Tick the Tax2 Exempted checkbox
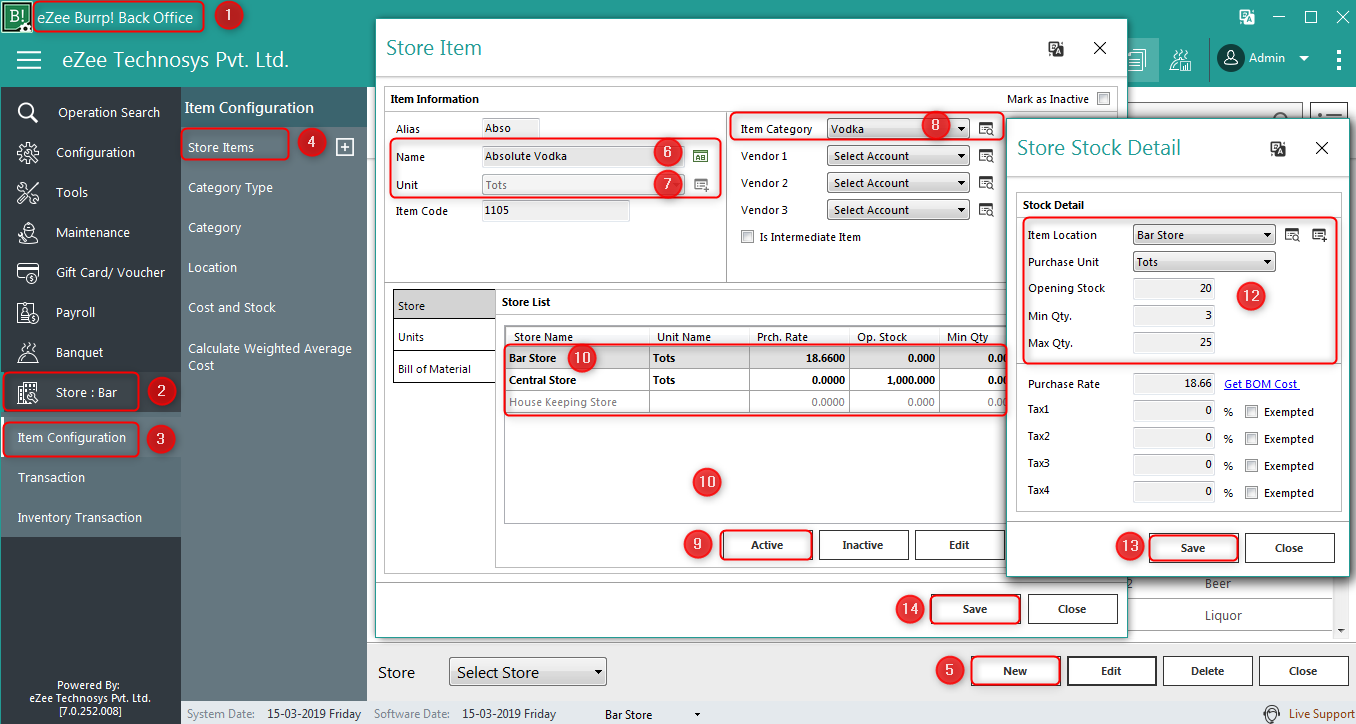1356x724 pixels. coord(1251,439)
